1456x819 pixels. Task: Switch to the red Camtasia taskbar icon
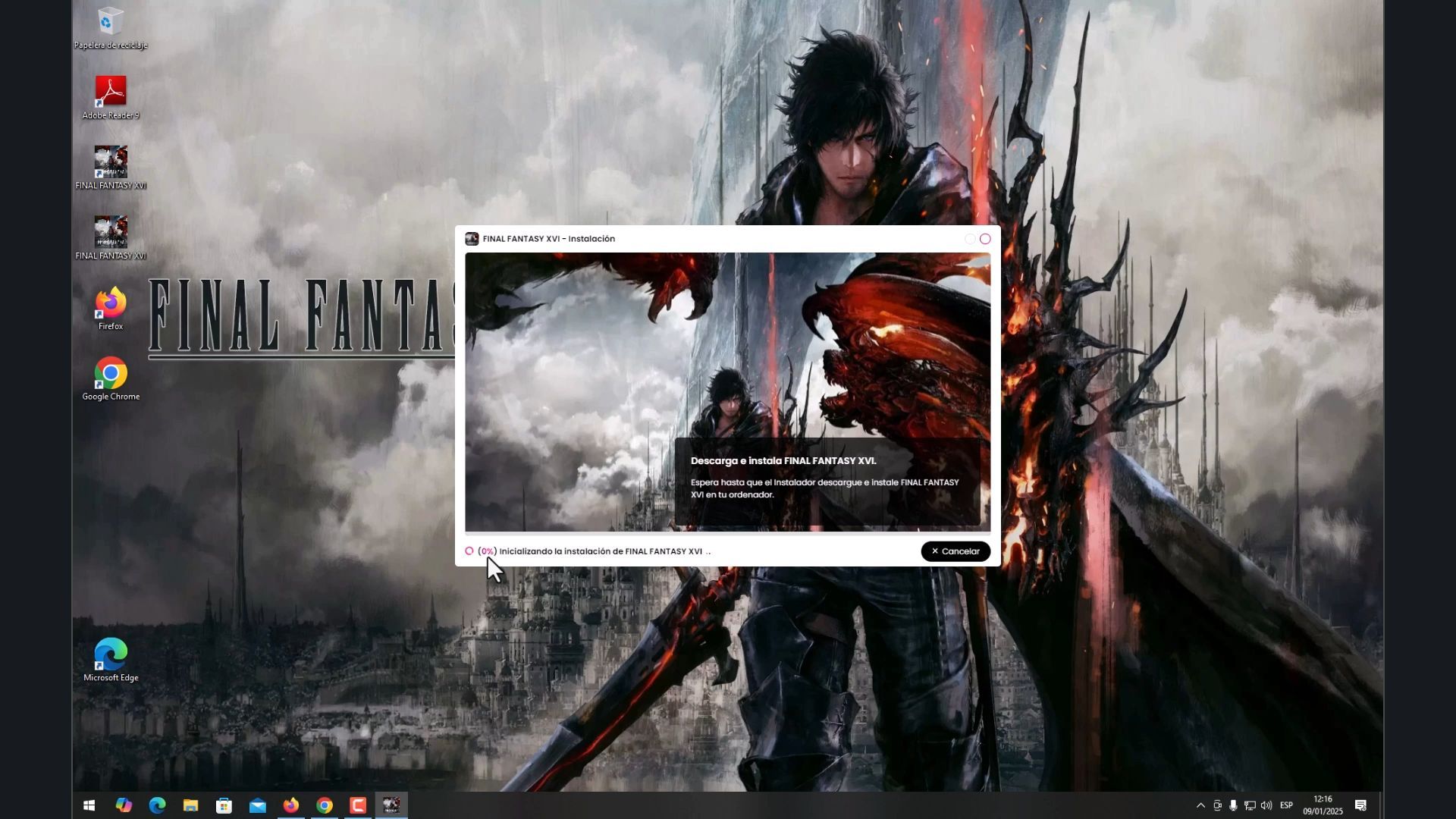click(x=358, y=805)
